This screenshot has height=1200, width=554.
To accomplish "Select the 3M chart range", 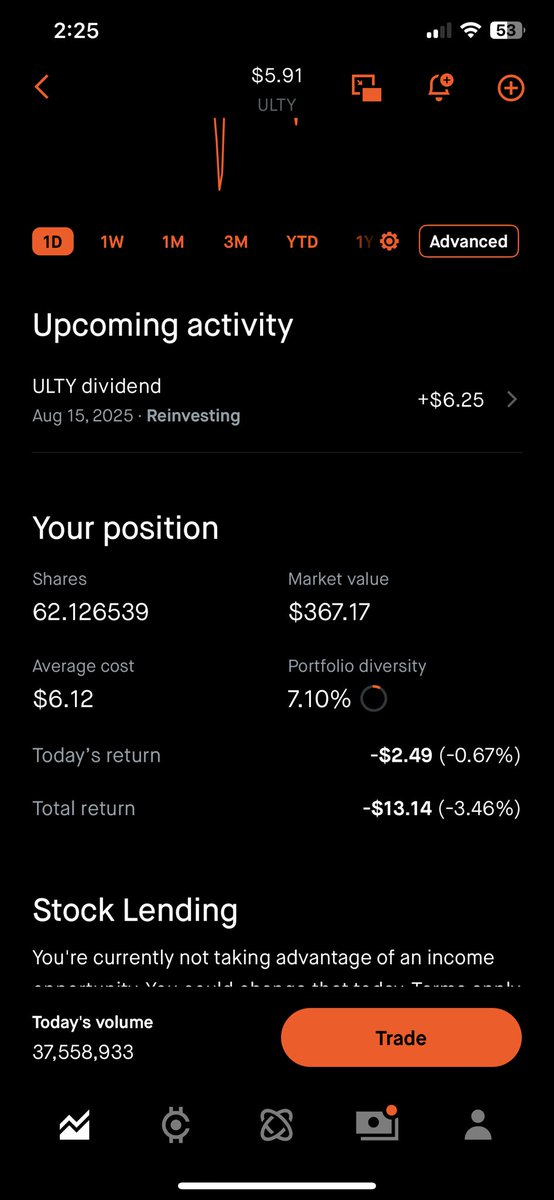I will pyautogui.click(x=235, y=242).
